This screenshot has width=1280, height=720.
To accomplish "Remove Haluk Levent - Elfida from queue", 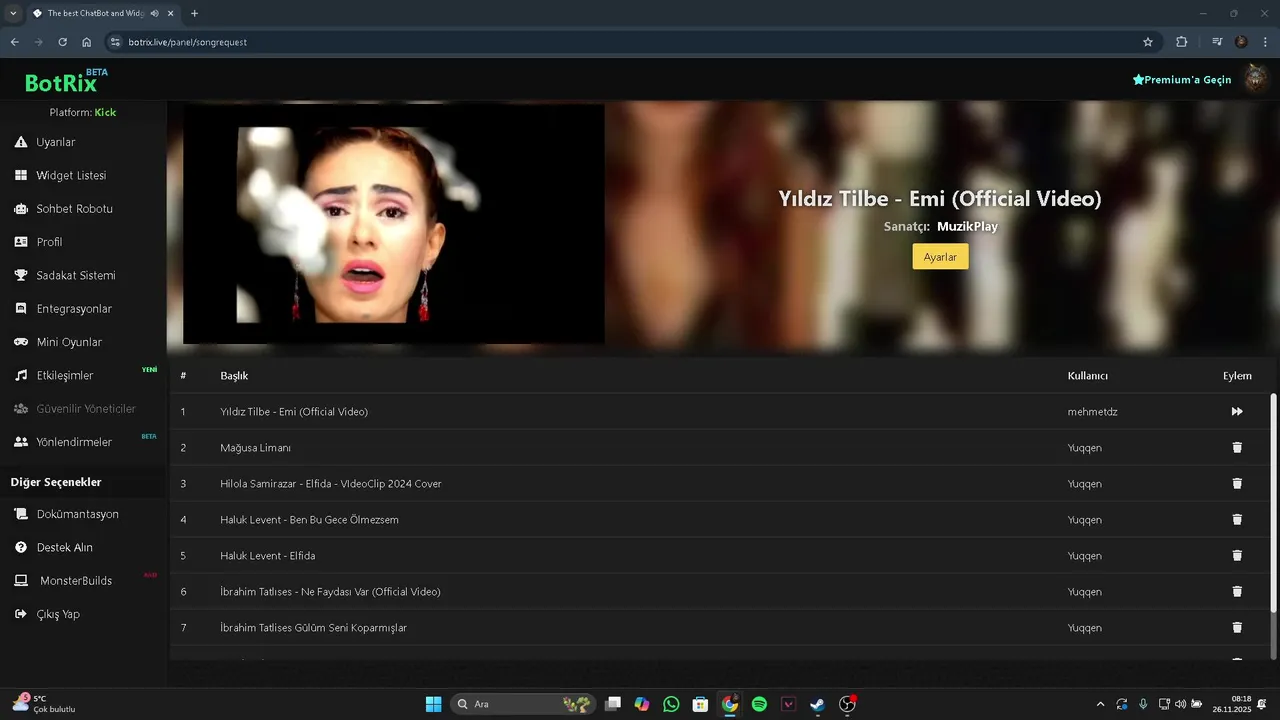I will pos(1237,556).
